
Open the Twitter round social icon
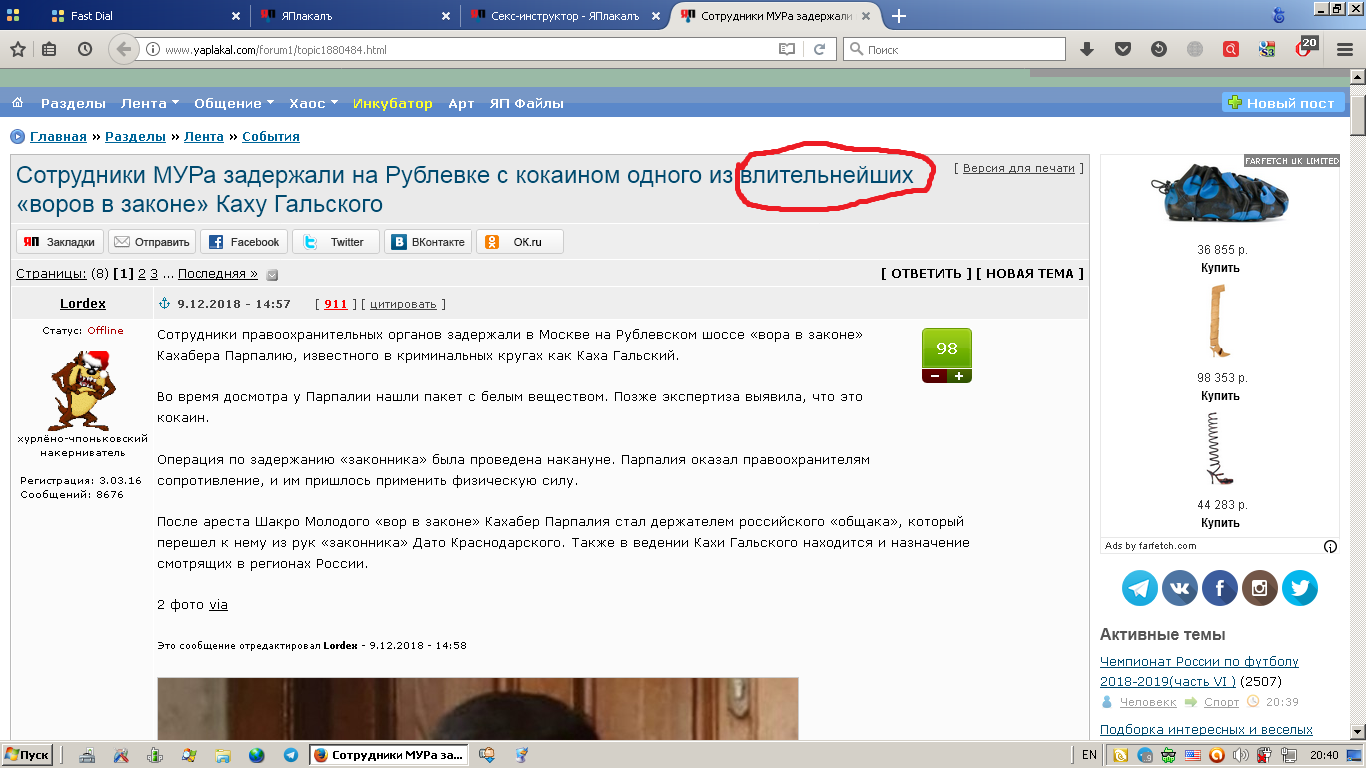pos(1300,588)
